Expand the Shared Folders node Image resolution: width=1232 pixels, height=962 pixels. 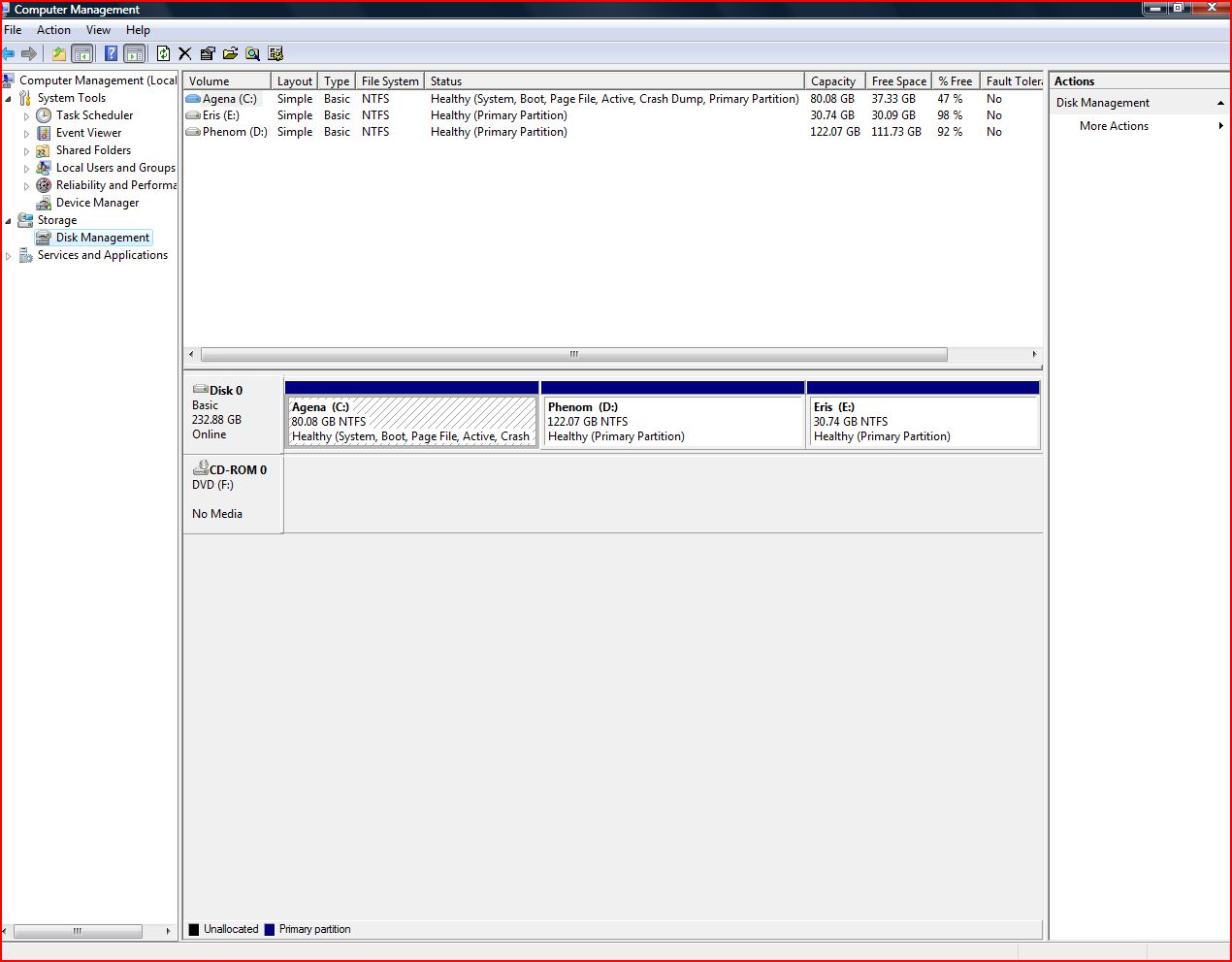(27, 151)
